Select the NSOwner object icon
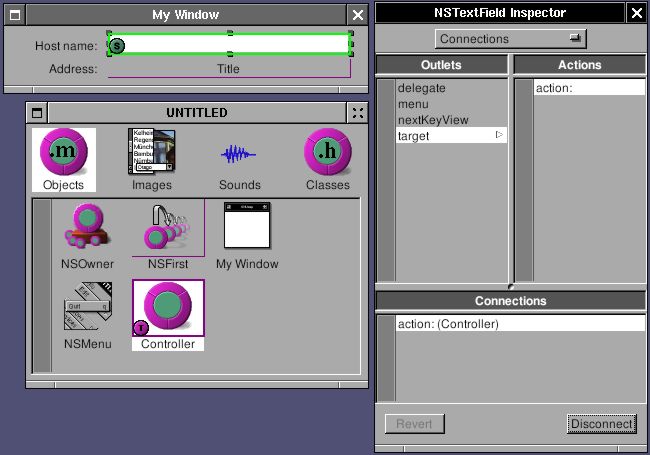 click(x=88, y=230)
